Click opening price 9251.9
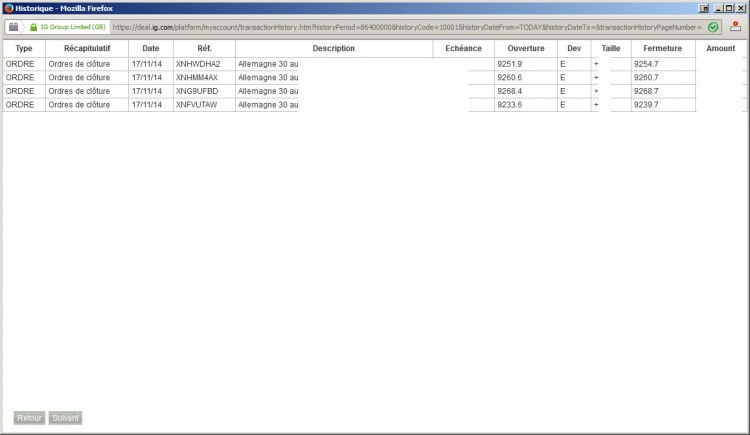Image resolution: width=750 pixels, height=435 pixels. click(x=509, y=64)
